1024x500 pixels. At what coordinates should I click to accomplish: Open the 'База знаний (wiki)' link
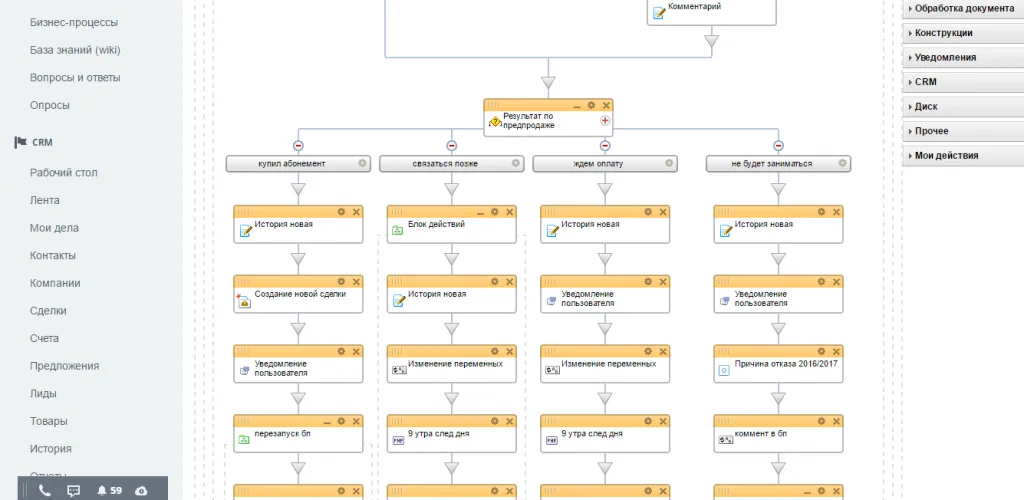[x=75, y=50]
